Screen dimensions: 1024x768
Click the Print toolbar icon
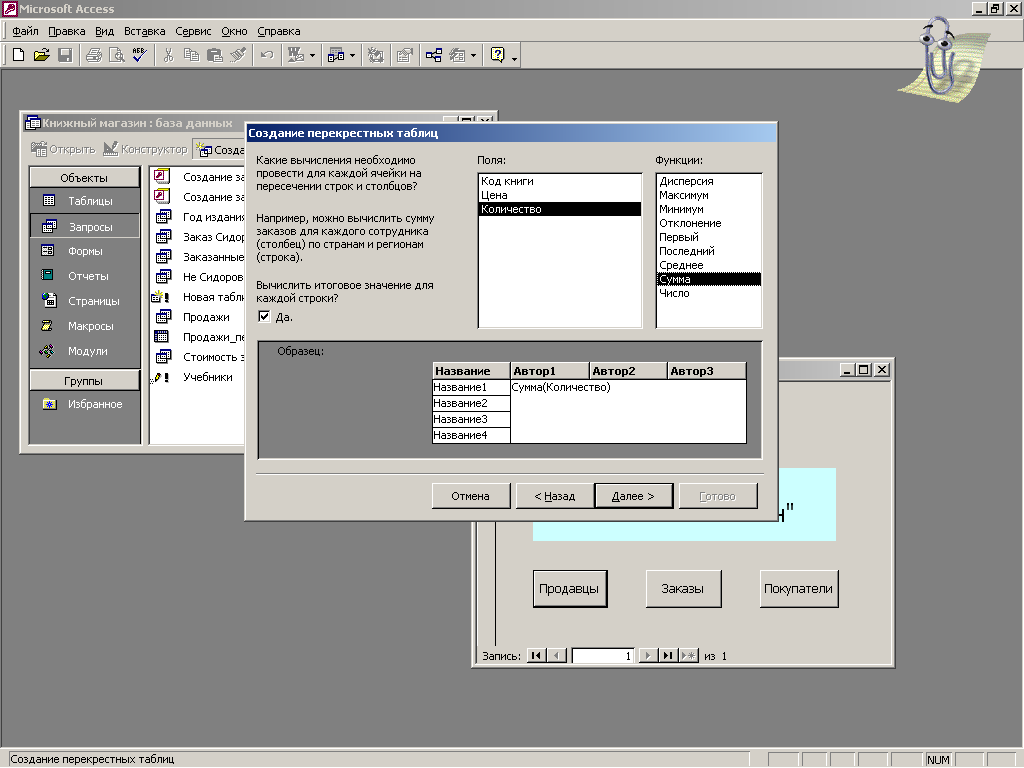click(x=94, y=56)
